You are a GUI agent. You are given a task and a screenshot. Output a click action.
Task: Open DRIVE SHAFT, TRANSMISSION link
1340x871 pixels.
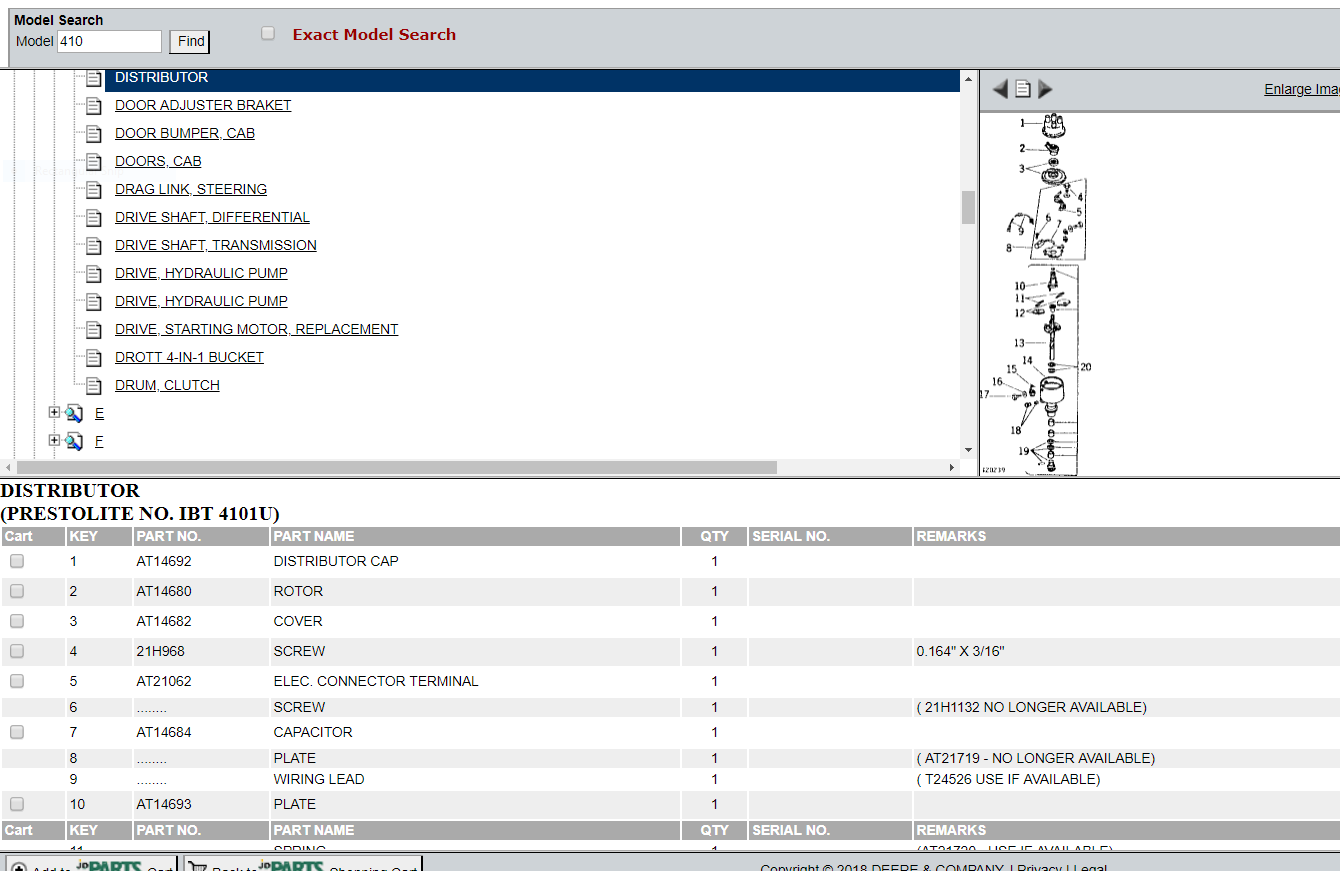coord(216,245)
